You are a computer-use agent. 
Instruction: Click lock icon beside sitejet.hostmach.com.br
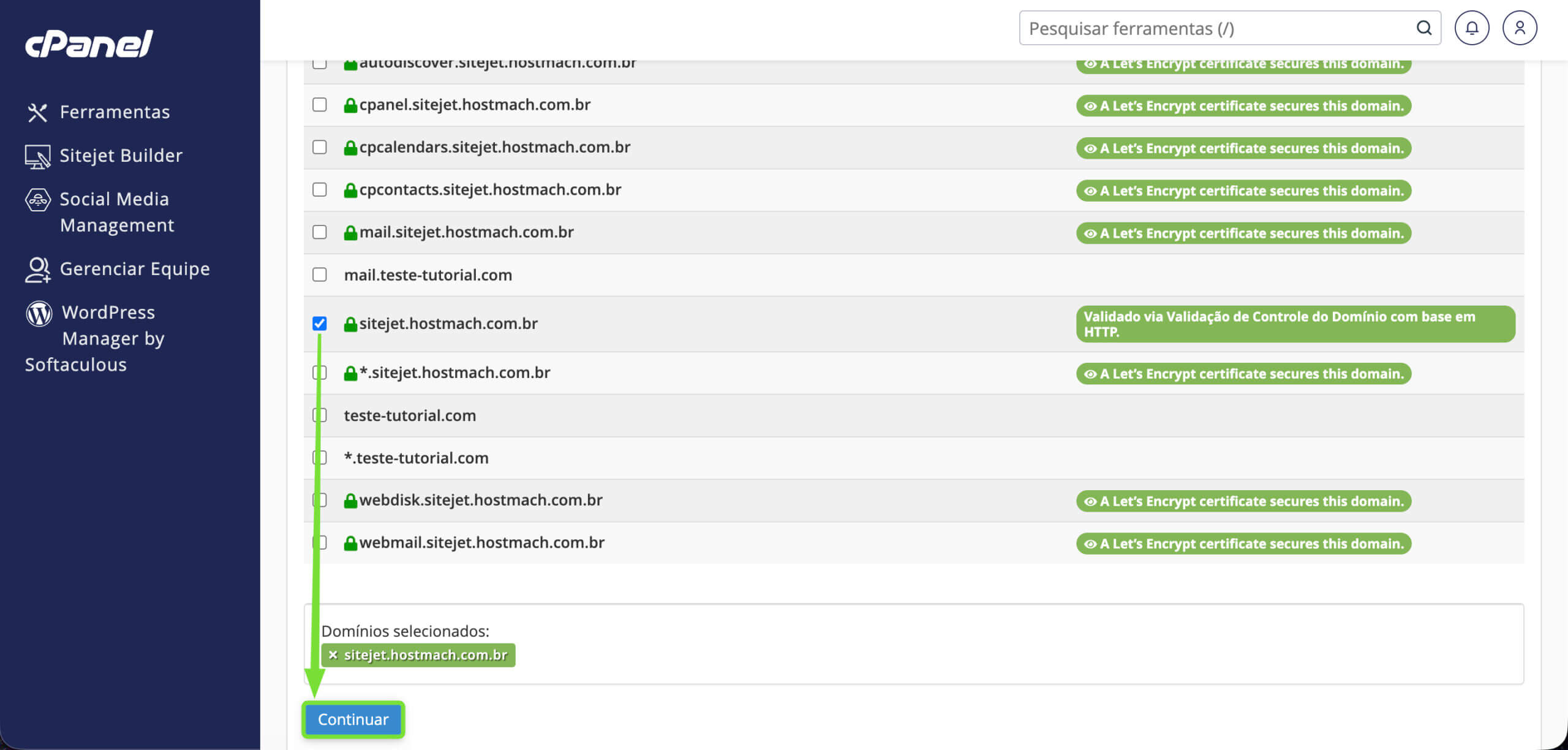350,324
